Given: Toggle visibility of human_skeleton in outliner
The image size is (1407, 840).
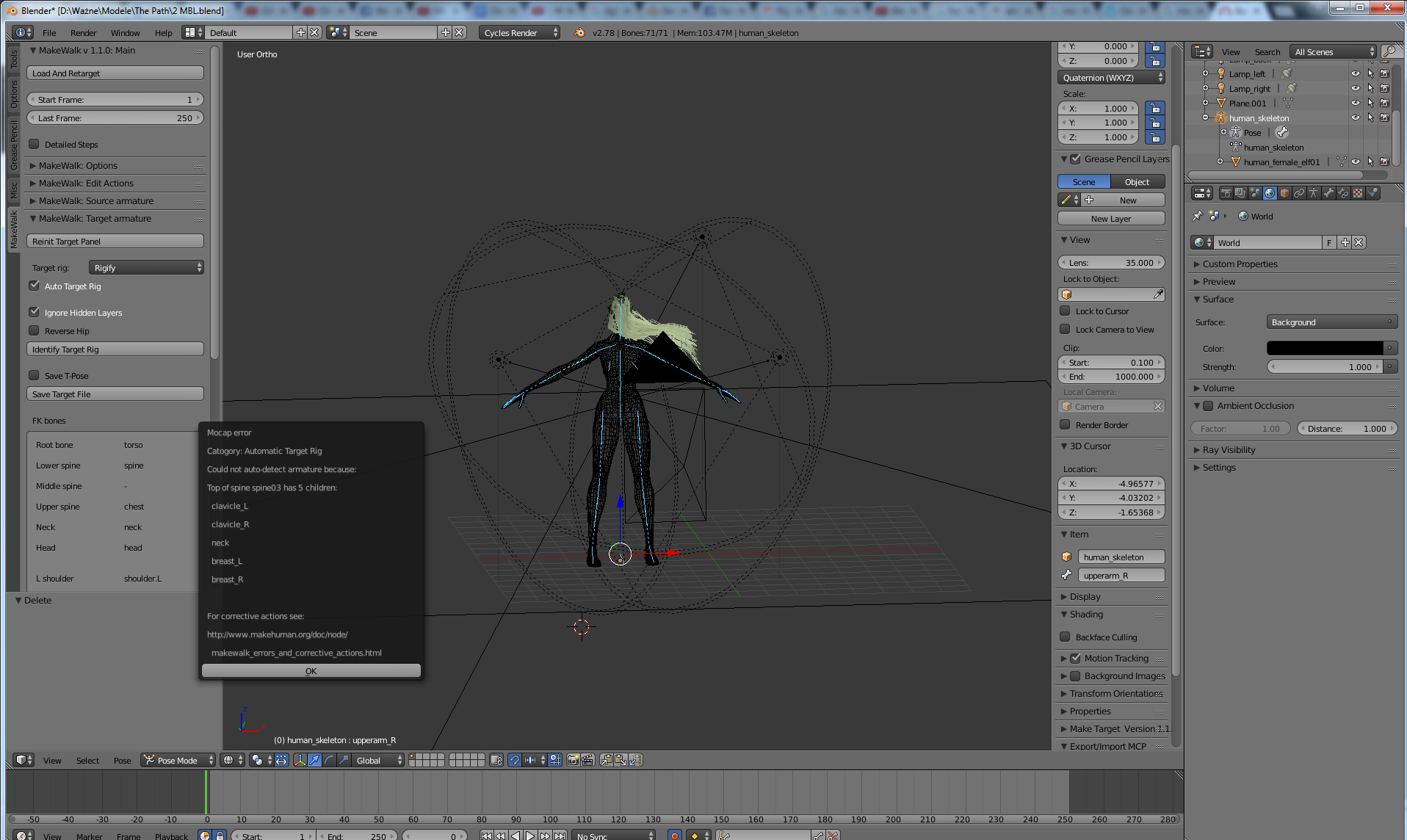Looking at the screenshot, I should tap(1355, 117).
